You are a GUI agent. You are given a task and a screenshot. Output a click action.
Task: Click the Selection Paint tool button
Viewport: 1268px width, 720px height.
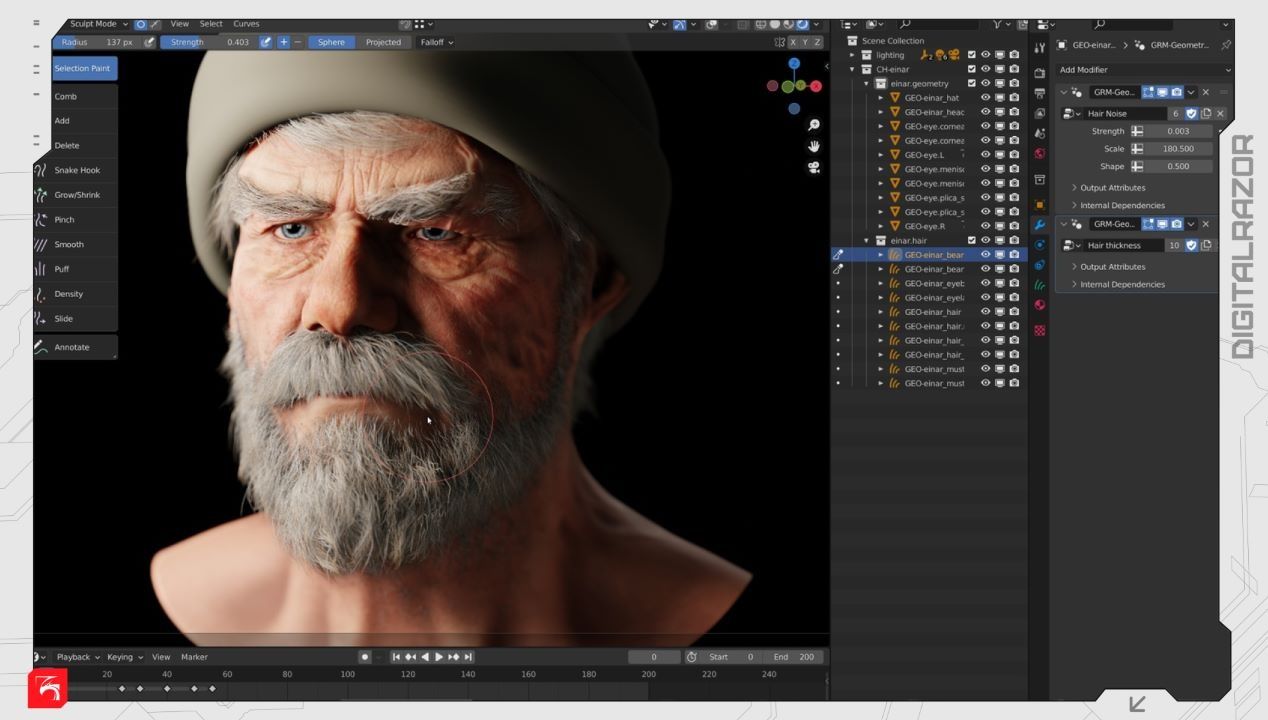click(x=84, y=68)
